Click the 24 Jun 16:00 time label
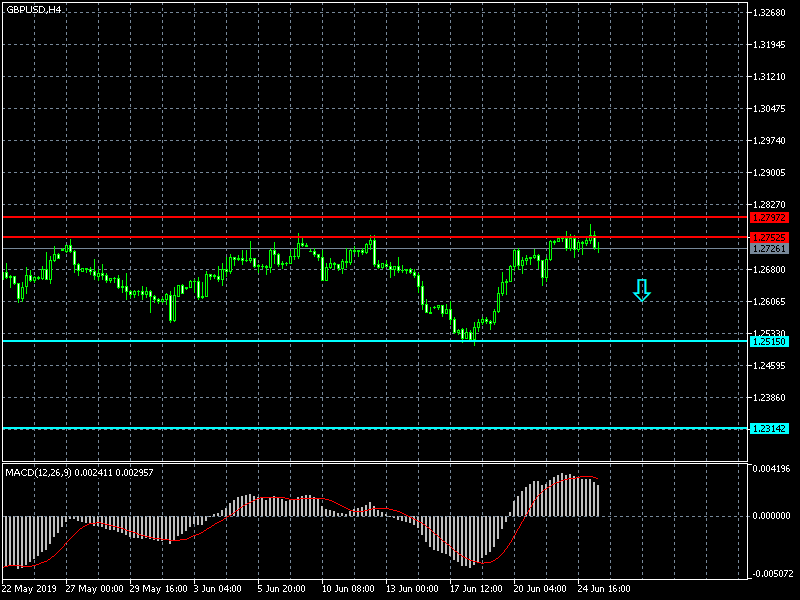Screen dimensions: 800x600 pyautogui.click(x=602, y=588)
